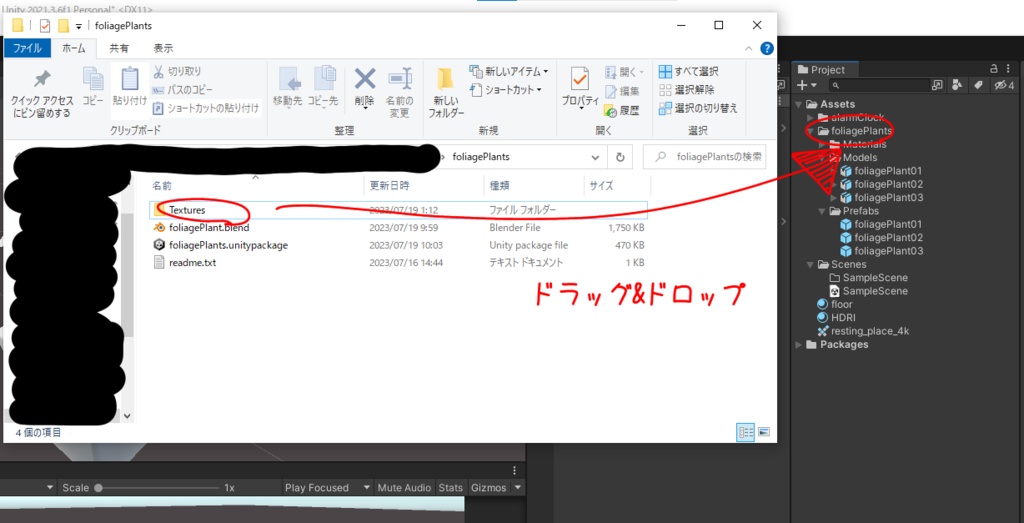Image resolution: width=1024 pixels, height=523 pixels.
Task: Toggle hidden packages visibility eye in Unity
Action: click(1004, 85)
